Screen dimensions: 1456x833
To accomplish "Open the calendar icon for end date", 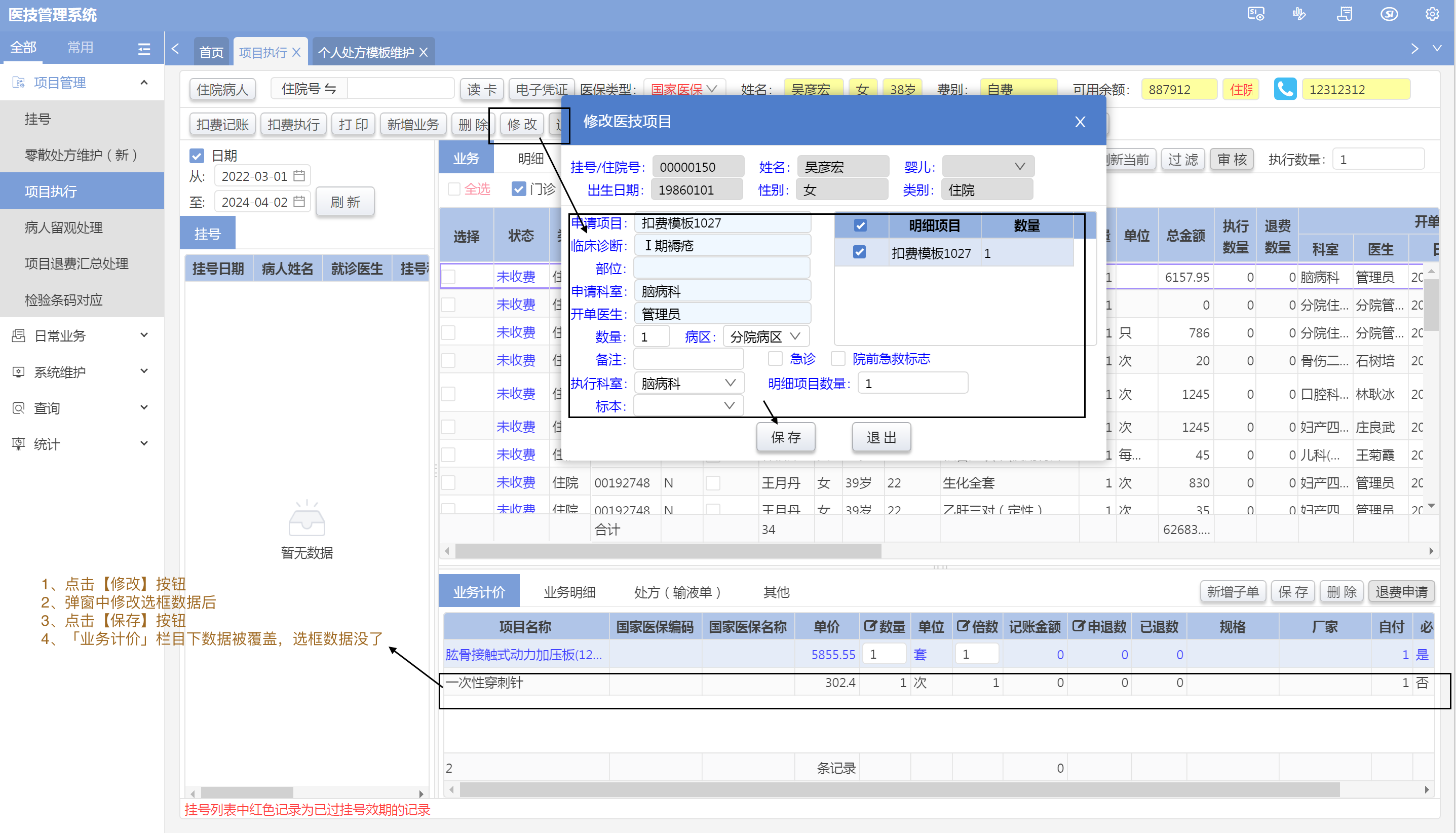I will tap(299, 201).
